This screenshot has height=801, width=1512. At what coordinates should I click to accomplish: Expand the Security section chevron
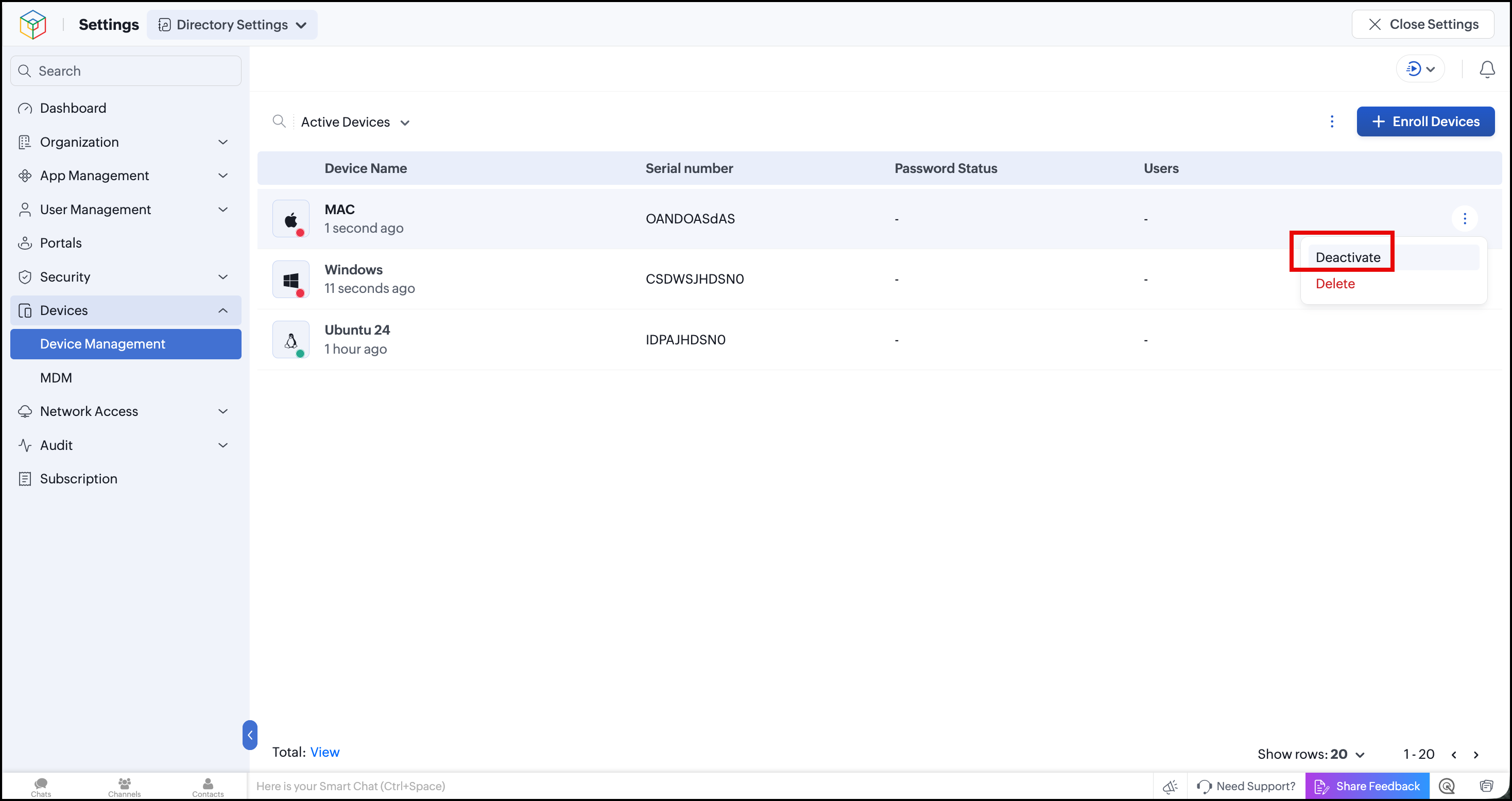point(223,277)
